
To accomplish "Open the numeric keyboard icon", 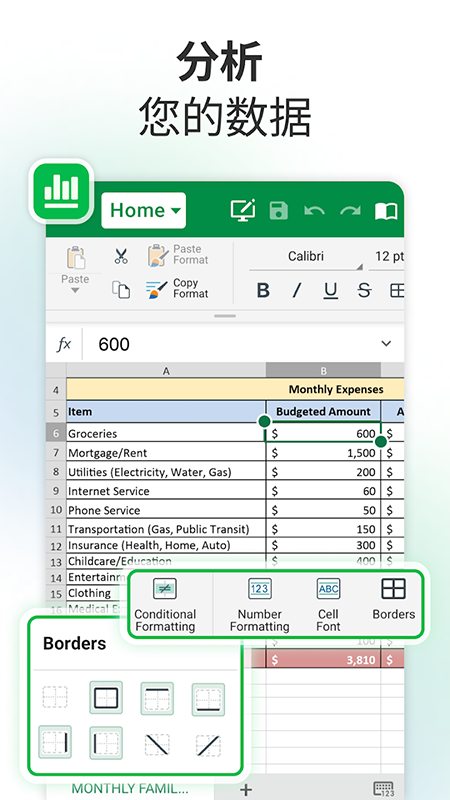I will point(383,789).
